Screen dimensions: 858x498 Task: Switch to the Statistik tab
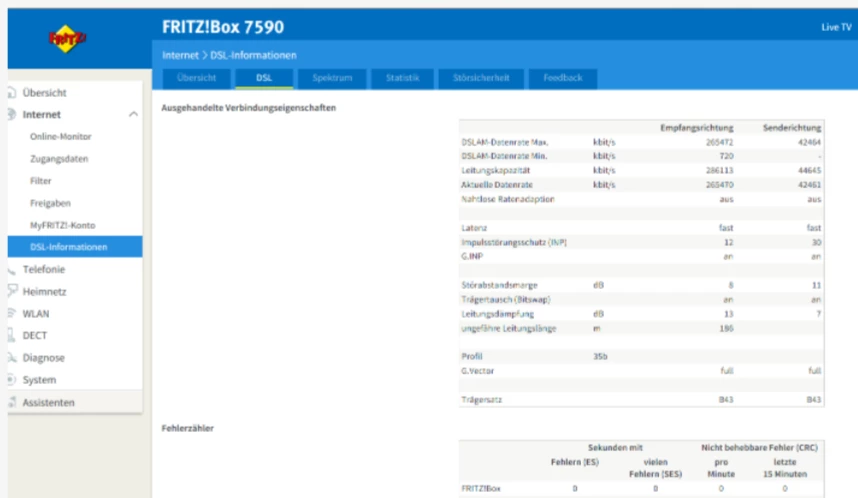pyautogui.click(x=403, y=78)
